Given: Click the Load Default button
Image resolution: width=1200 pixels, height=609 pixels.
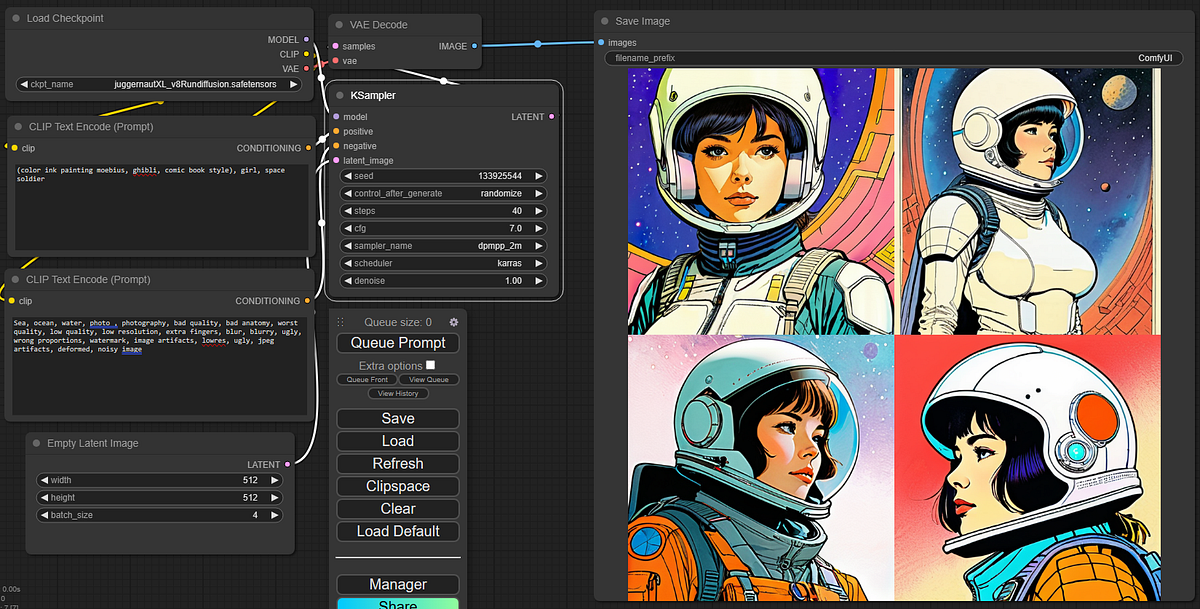Looking at the screenshot, I should click(x=397, y=531).
